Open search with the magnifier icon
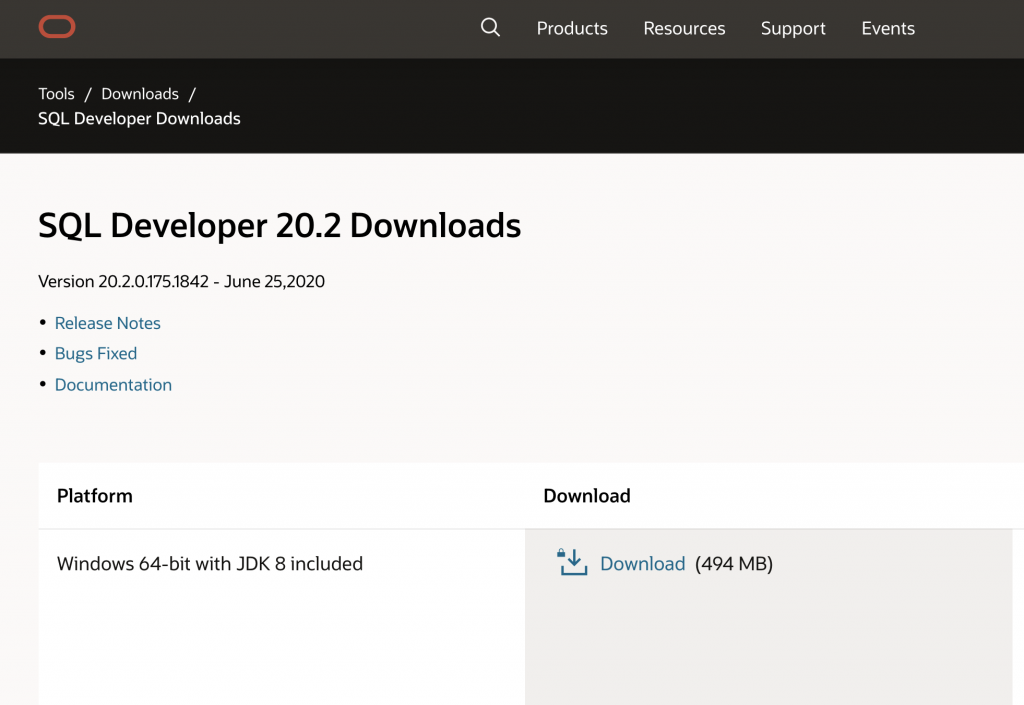The width and height of the screenshot is (1024, 705). (490, 28)
